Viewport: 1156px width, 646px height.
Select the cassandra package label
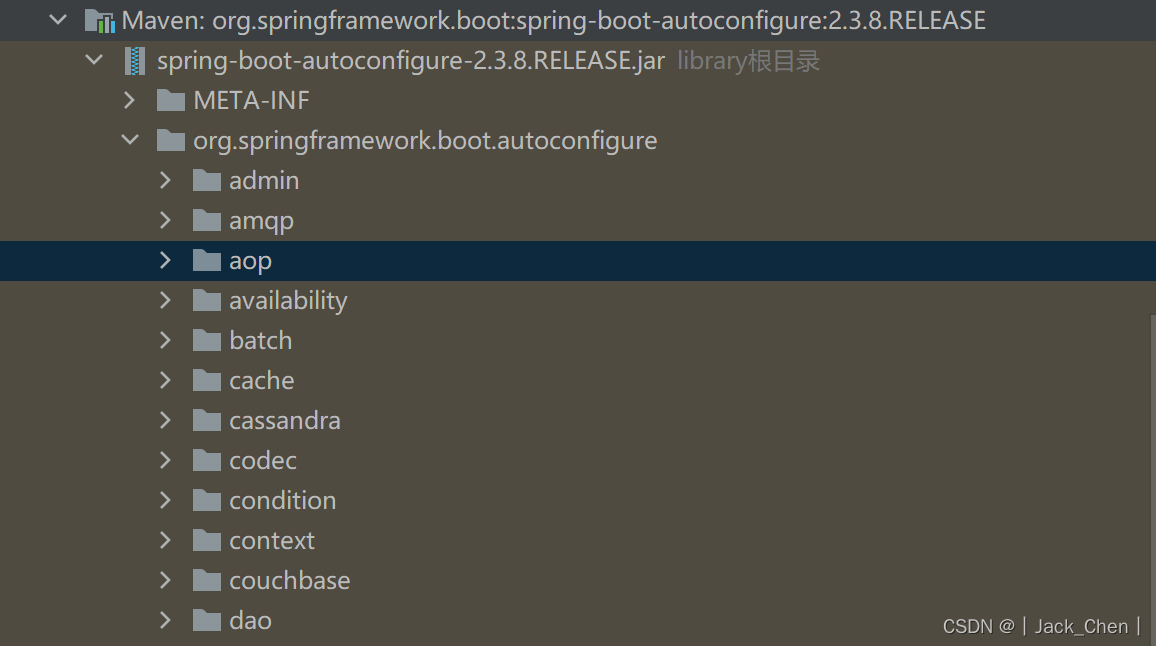285,421
